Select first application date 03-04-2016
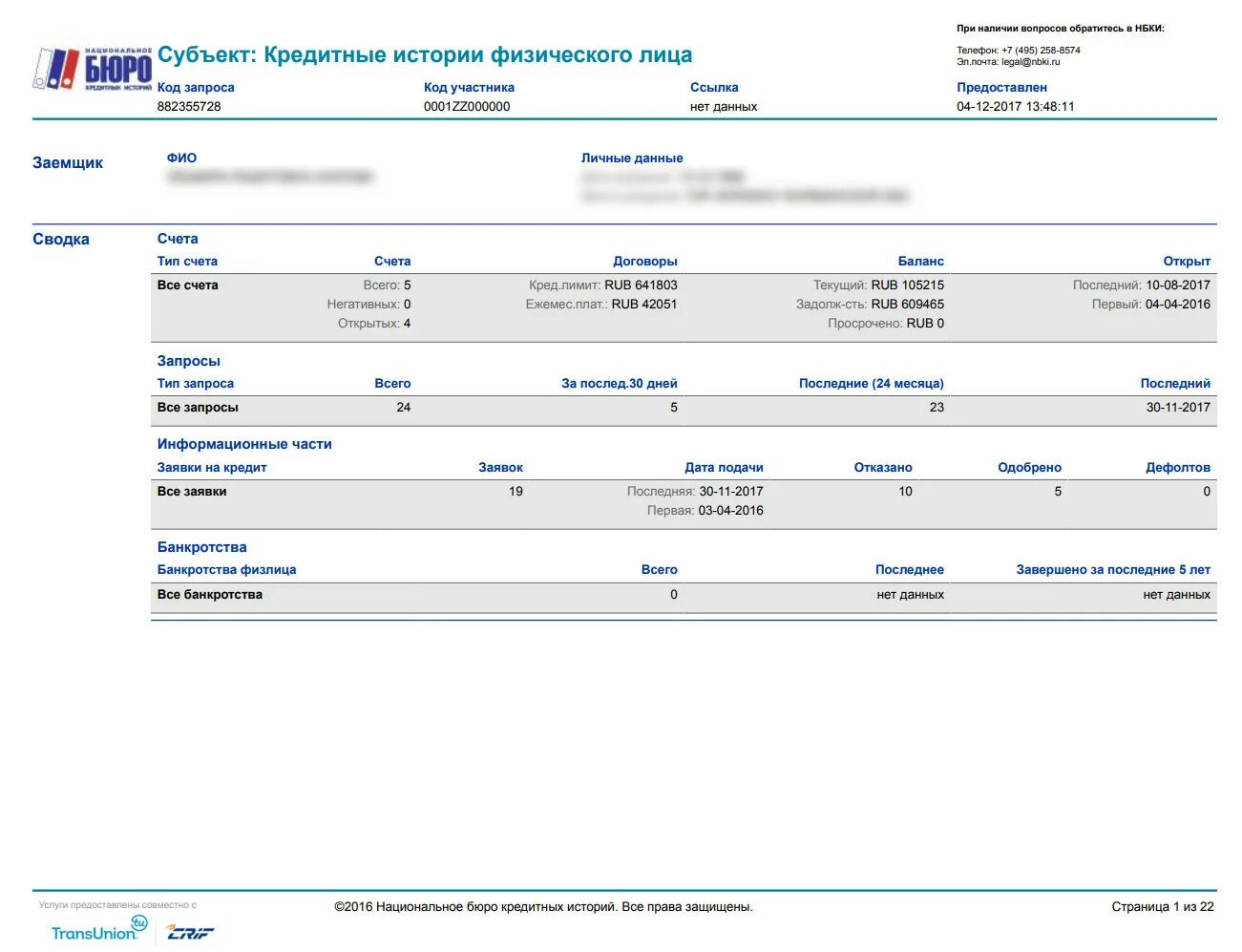 [x=731, y=510]
